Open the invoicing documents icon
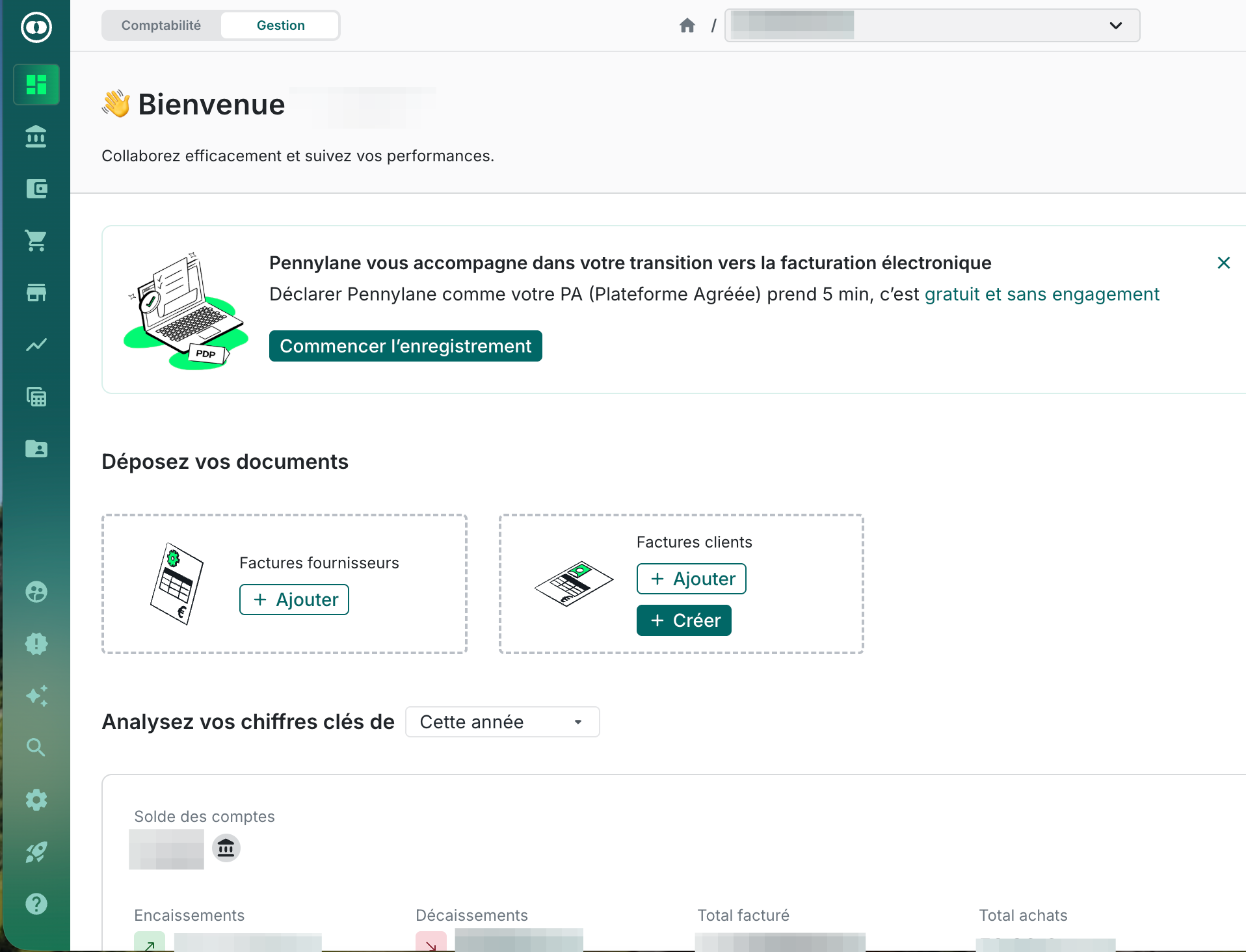 coord(36,397)
